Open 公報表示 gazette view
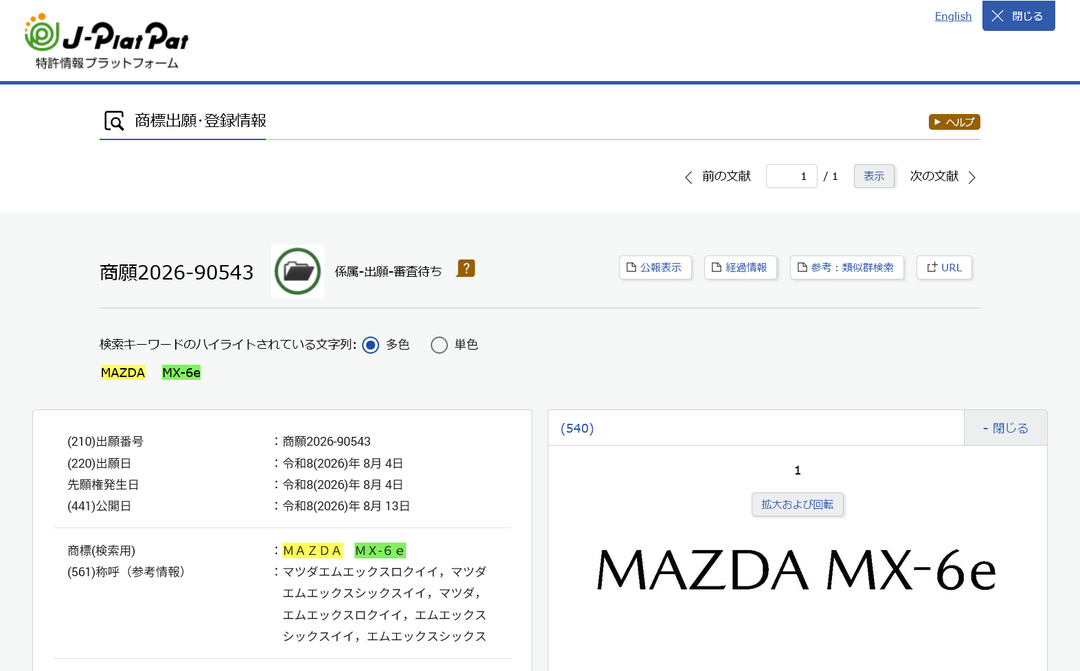1080x671 pixels. 654,267
